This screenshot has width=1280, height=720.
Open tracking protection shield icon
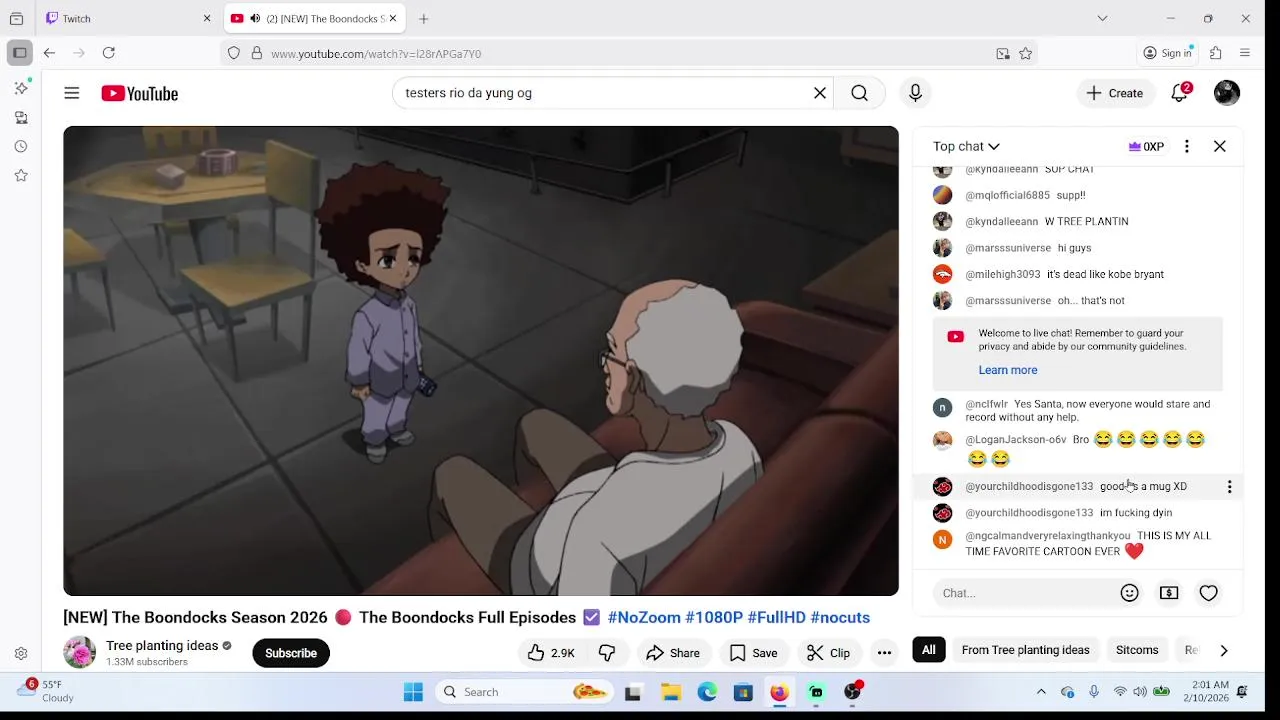click(234, 53)
